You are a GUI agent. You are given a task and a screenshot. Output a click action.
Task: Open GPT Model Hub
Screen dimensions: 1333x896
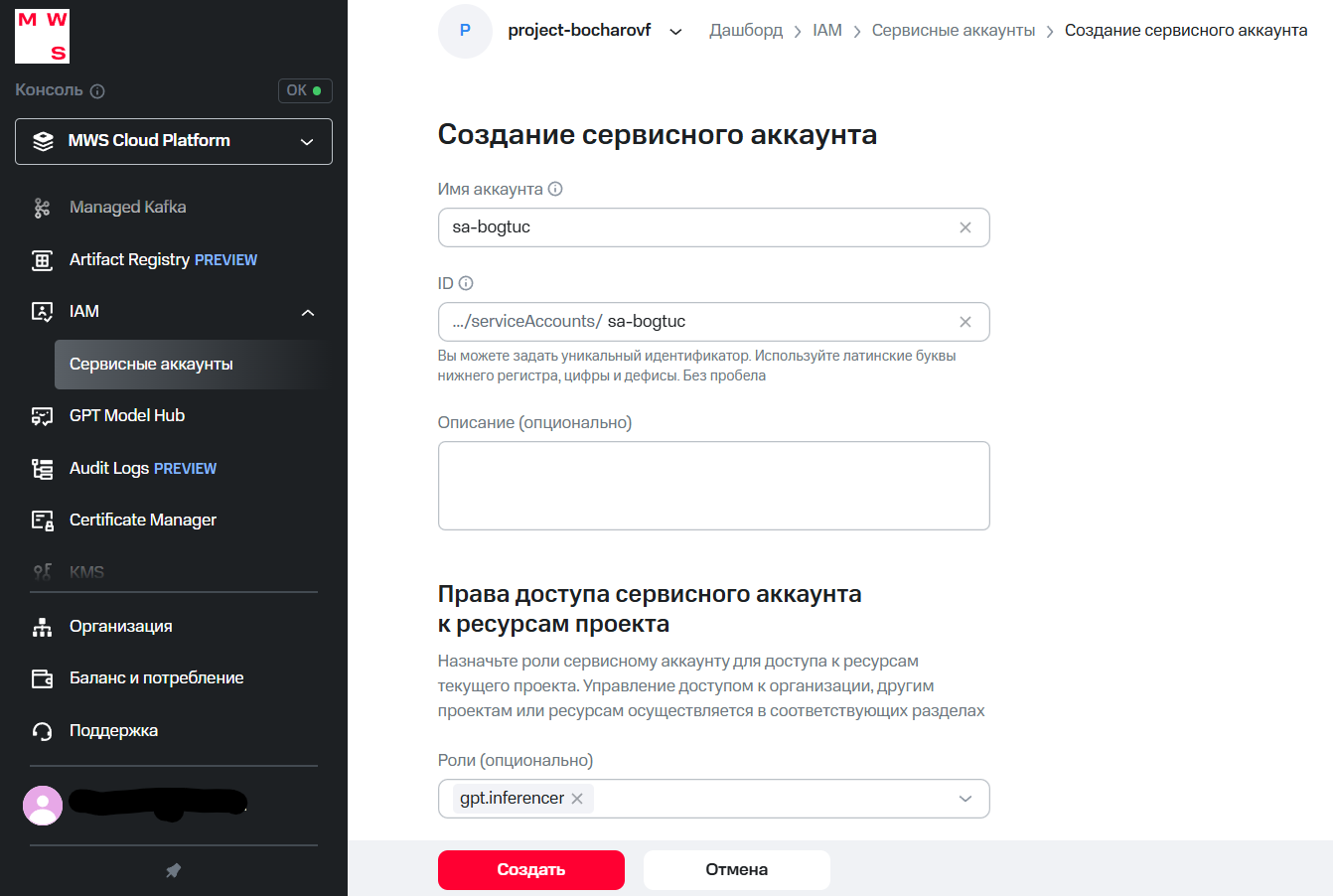pos(127,415)
